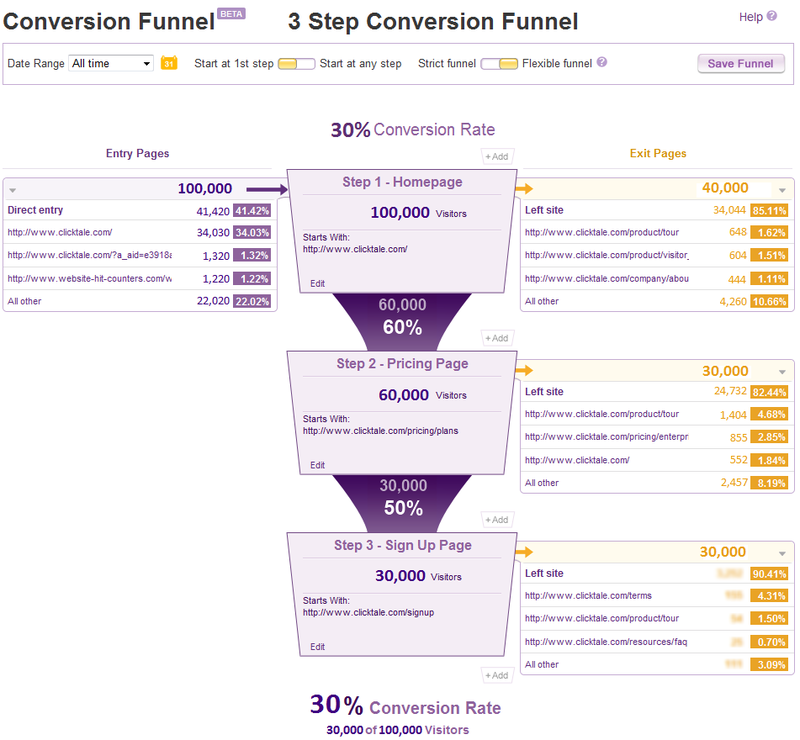
Task: Click +Add above Step 1 - Homepage
Action: pyautogui.click(x=497, y=156)
